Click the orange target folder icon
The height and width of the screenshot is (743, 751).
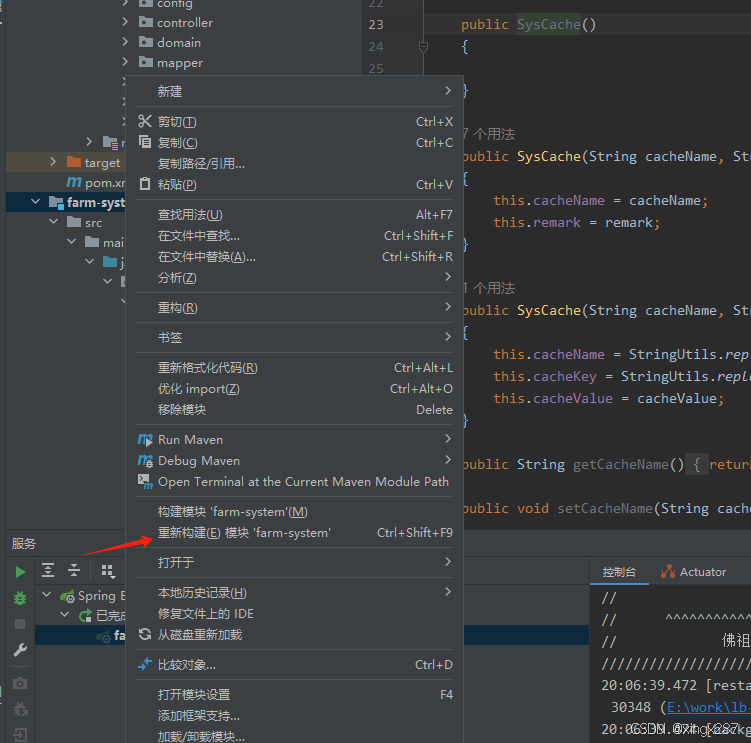click(x=74, y=162)
